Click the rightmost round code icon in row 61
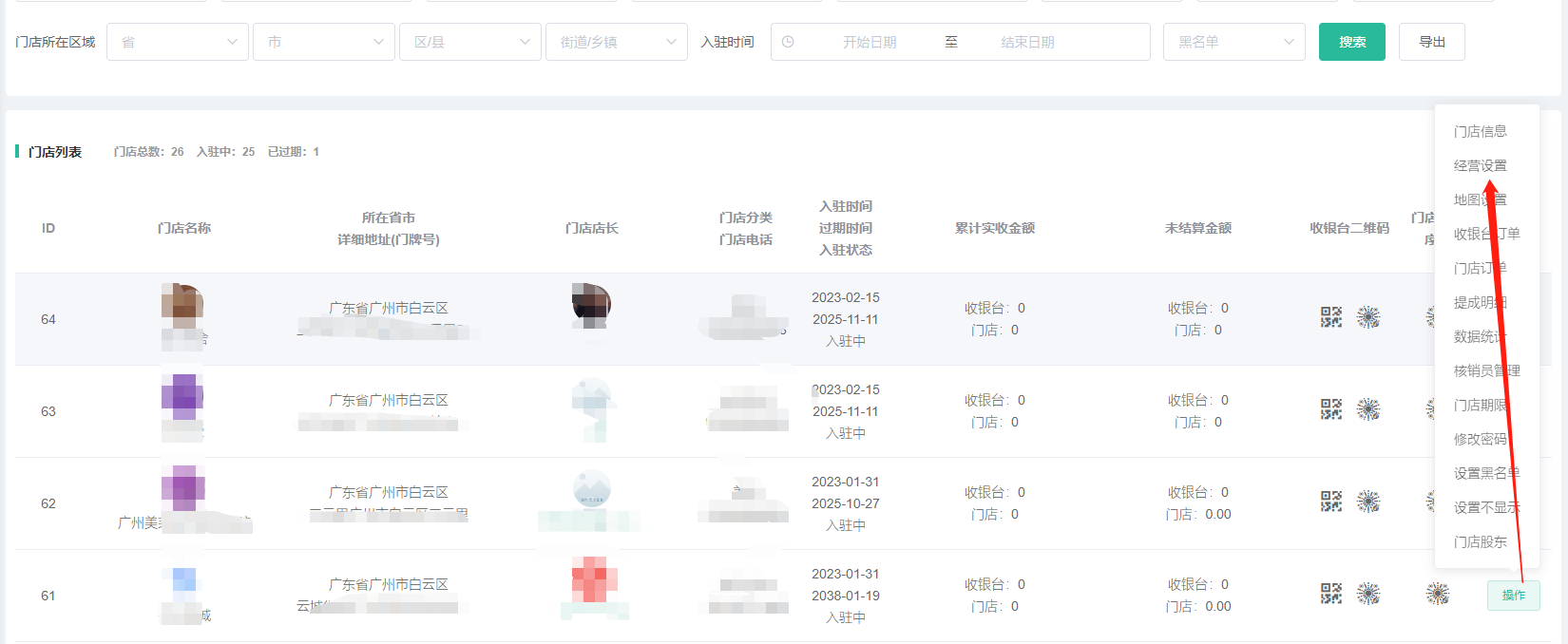The width and height of the screenshot is (1568, 644). point(1437,594)
